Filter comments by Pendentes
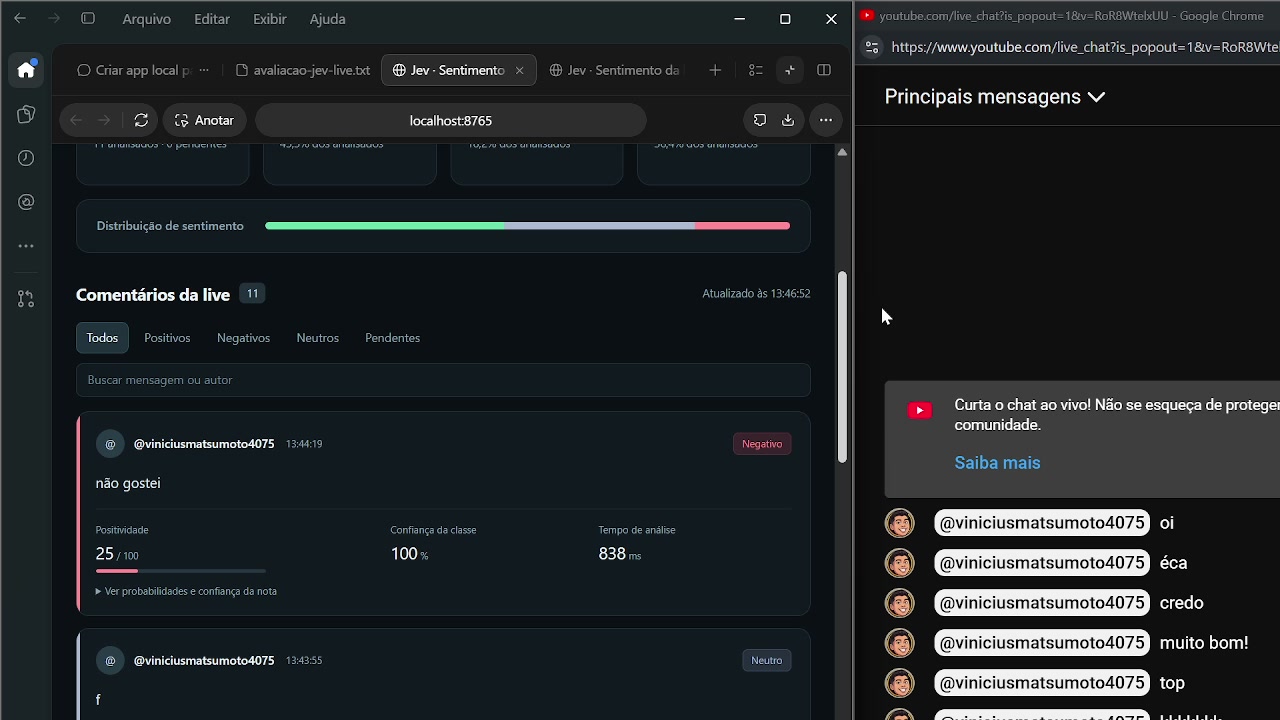 click(392, 338)
